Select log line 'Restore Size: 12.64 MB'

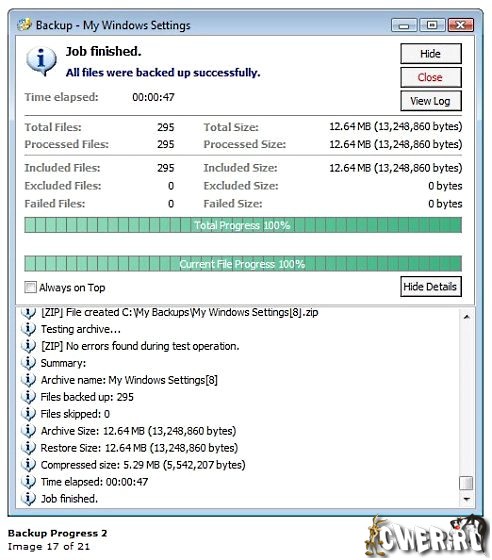tap(139, 448)
